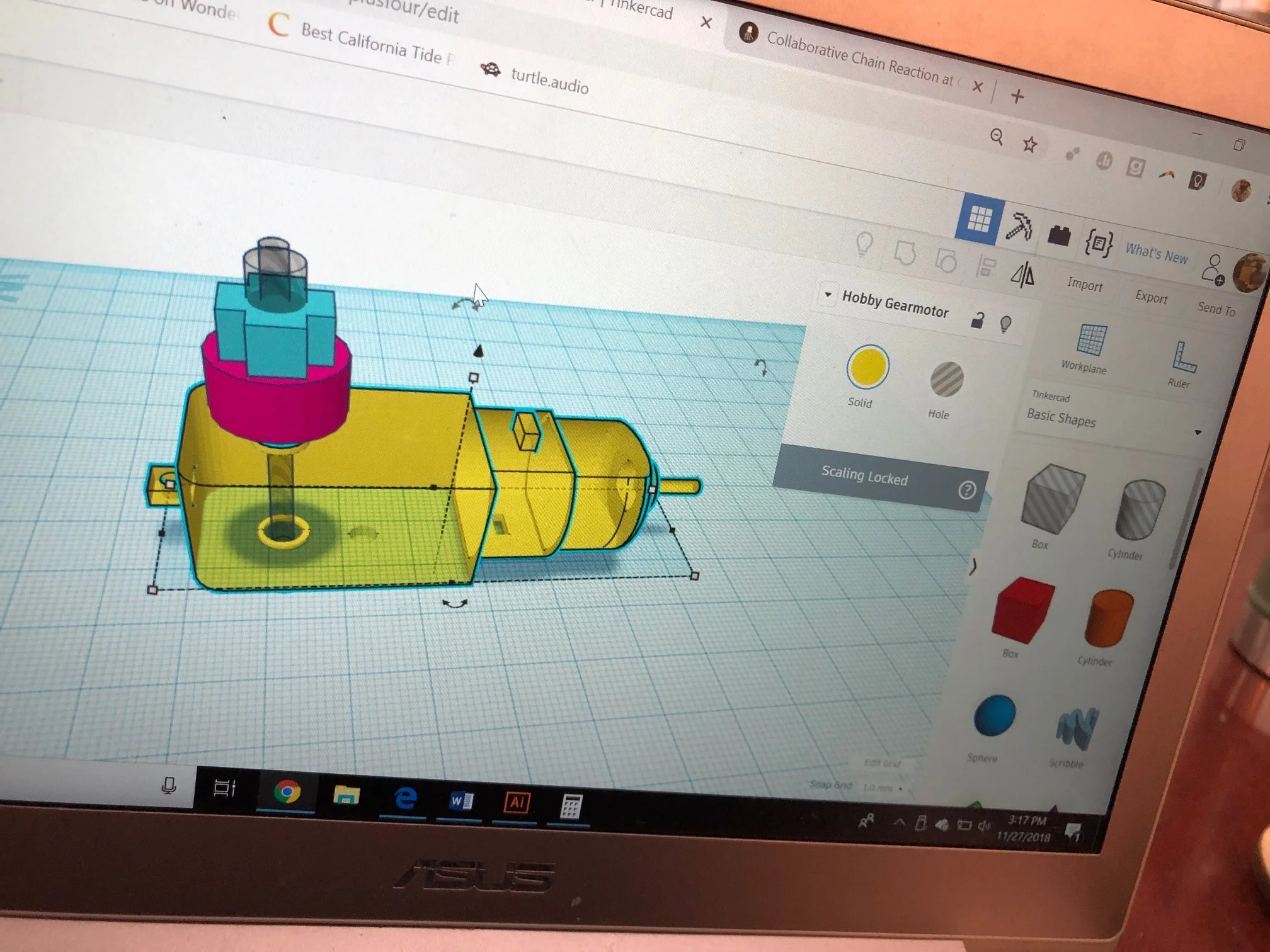Click the Edit Grid button

[x=882, y=763]
